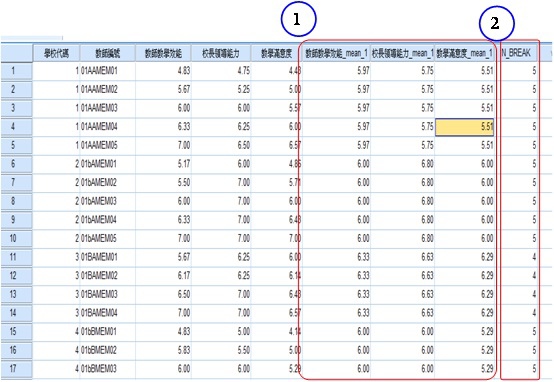This screenshot has width=554, height=382.
Task: Select row number 12 header
Action: point(17,276)
